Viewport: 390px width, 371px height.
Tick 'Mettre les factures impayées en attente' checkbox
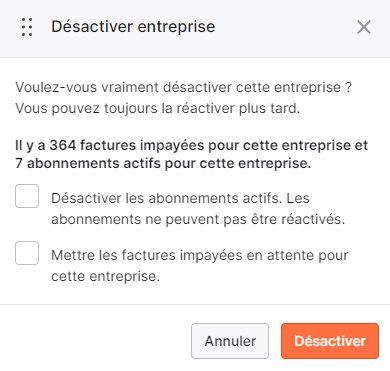tap(27, 253)
